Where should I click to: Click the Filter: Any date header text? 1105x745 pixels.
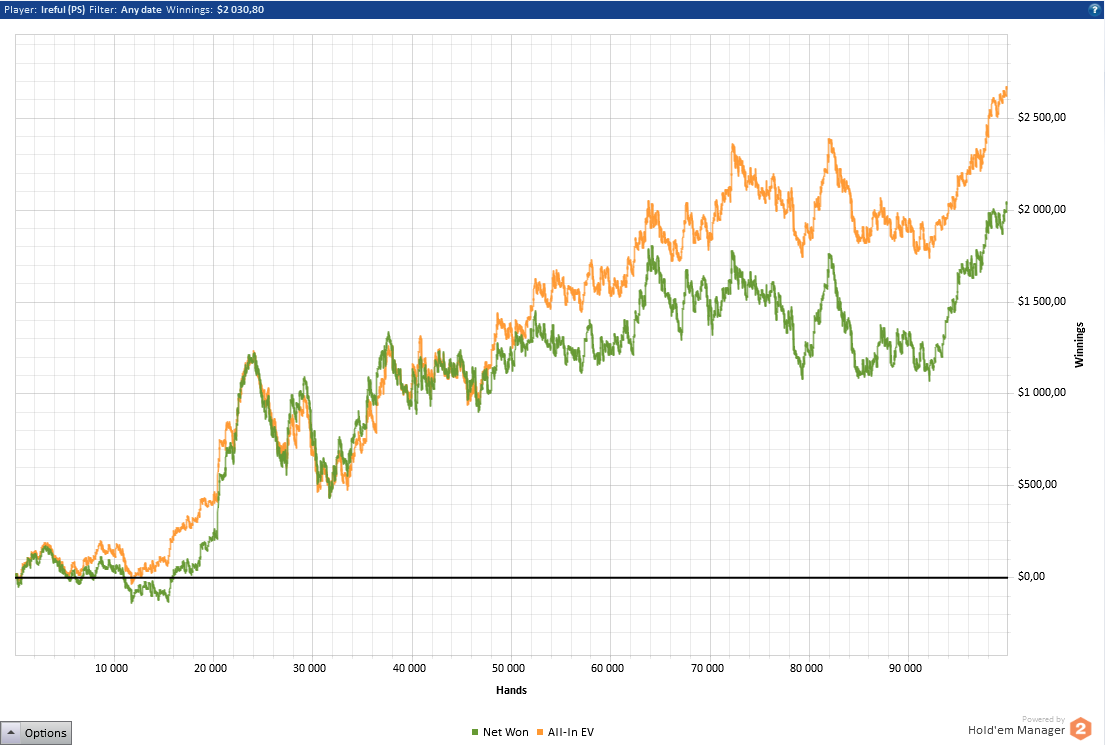click(x=125, y=10)
